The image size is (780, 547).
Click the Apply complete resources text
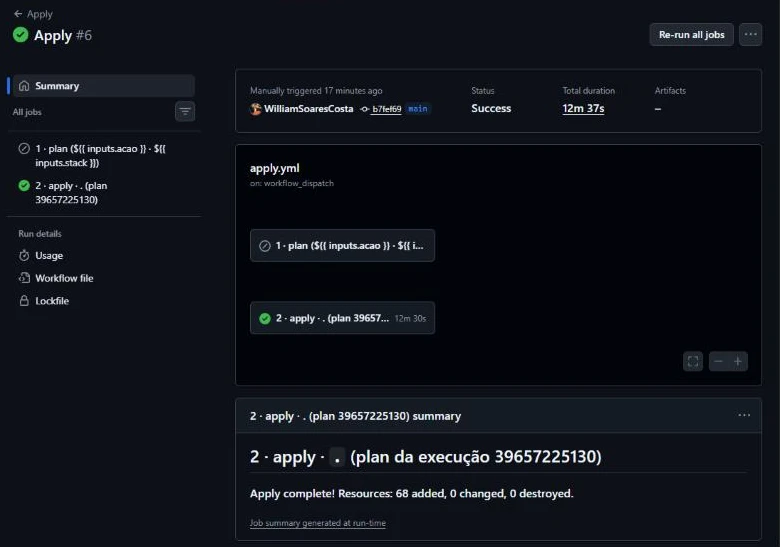[x=411, y=493]
